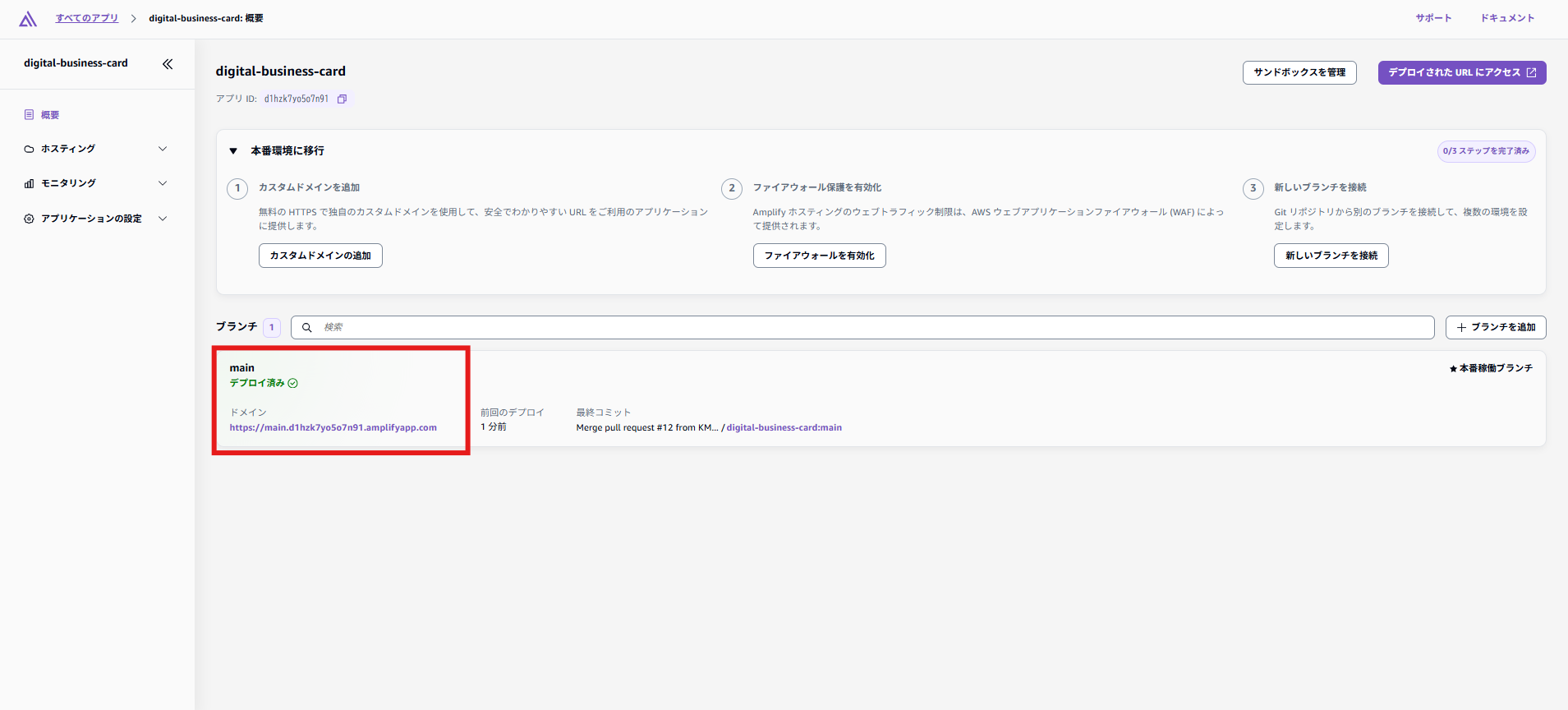Expand the モニタリング menu chevron
The height and width of the screenshot is (710, 1568).
[x=163, y=183]
